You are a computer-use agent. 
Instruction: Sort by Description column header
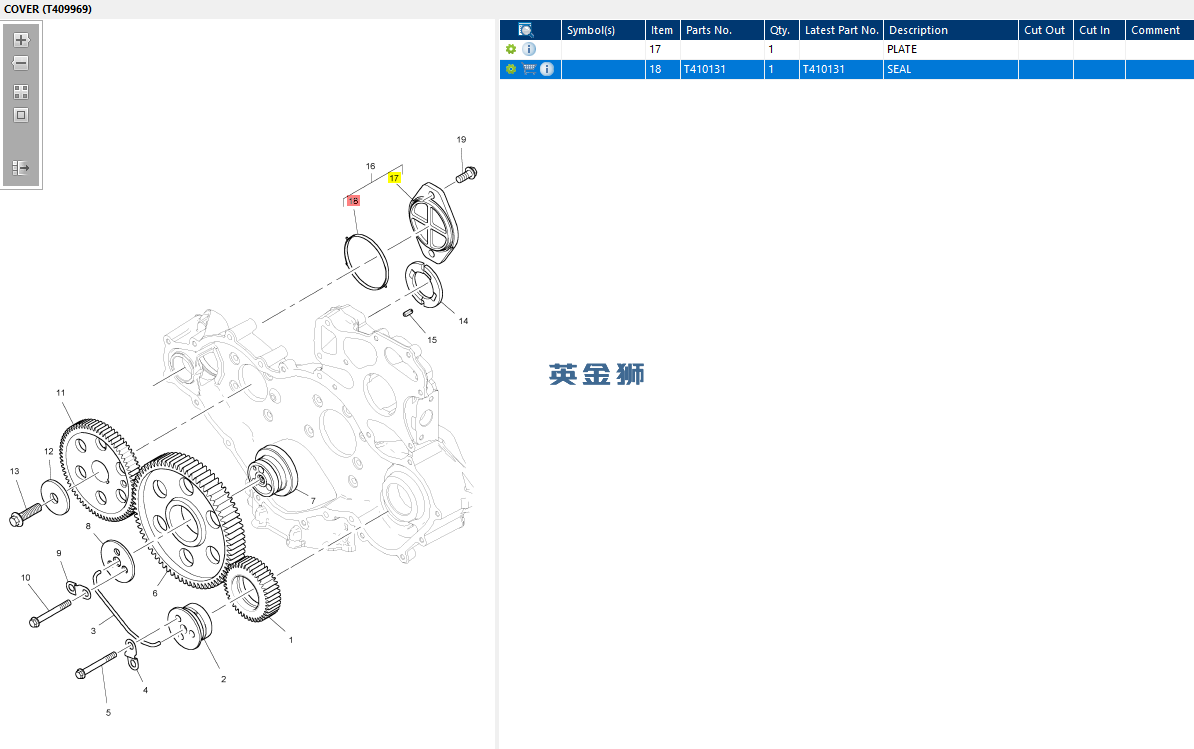951,30
